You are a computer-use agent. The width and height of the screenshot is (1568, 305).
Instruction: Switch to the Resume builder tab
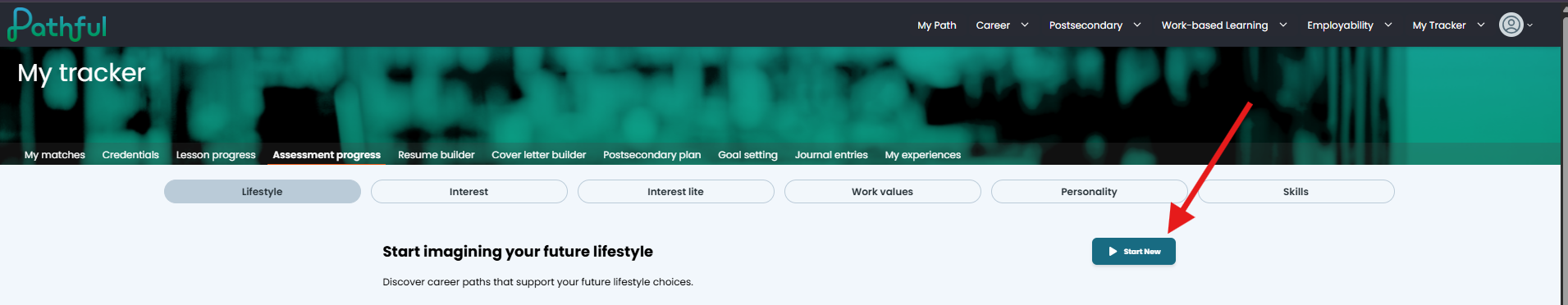437,154
